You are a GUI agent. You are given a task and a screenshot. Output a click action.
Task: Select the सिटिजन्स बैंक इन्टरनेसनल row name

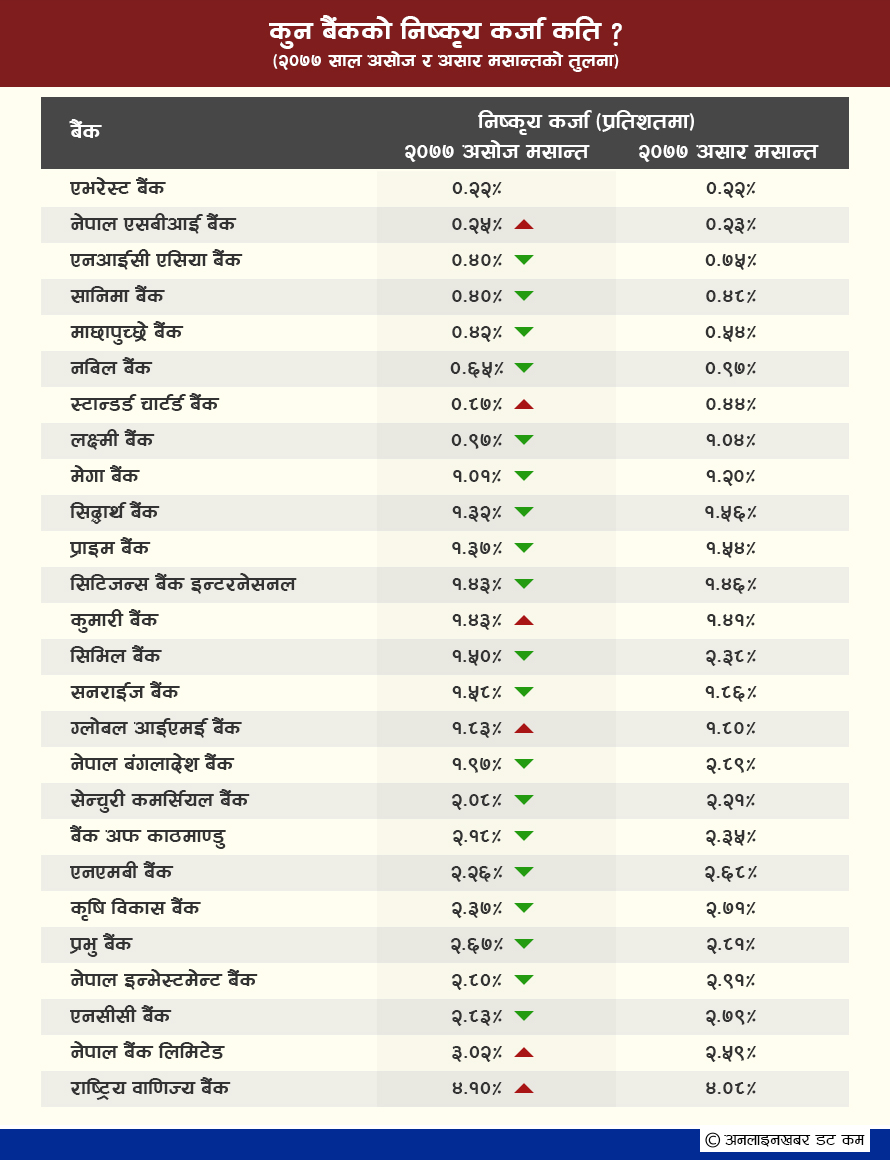click(183, 584)
